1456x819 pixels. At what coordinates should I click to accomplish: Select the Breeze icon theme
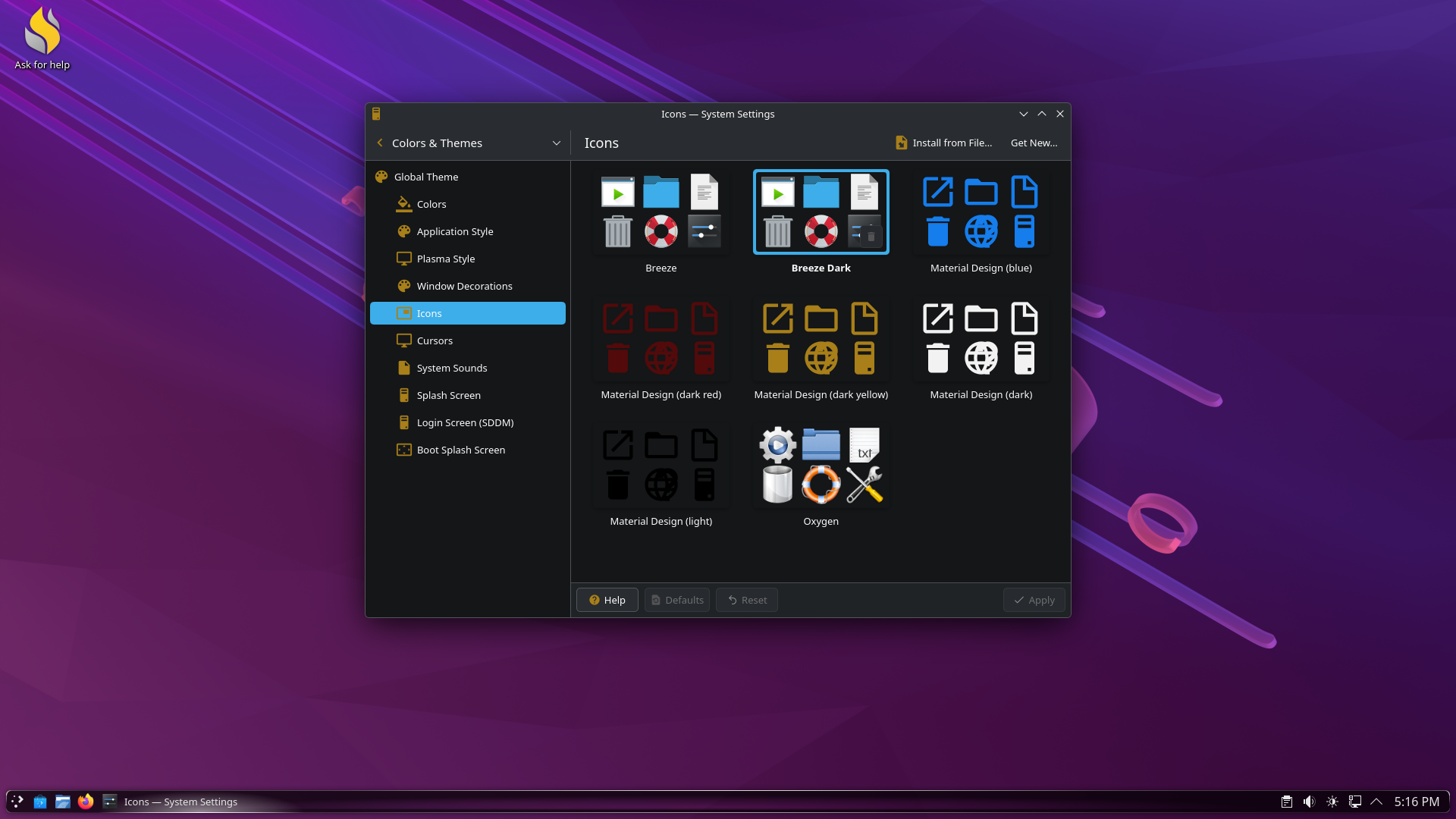coord(661,222)
